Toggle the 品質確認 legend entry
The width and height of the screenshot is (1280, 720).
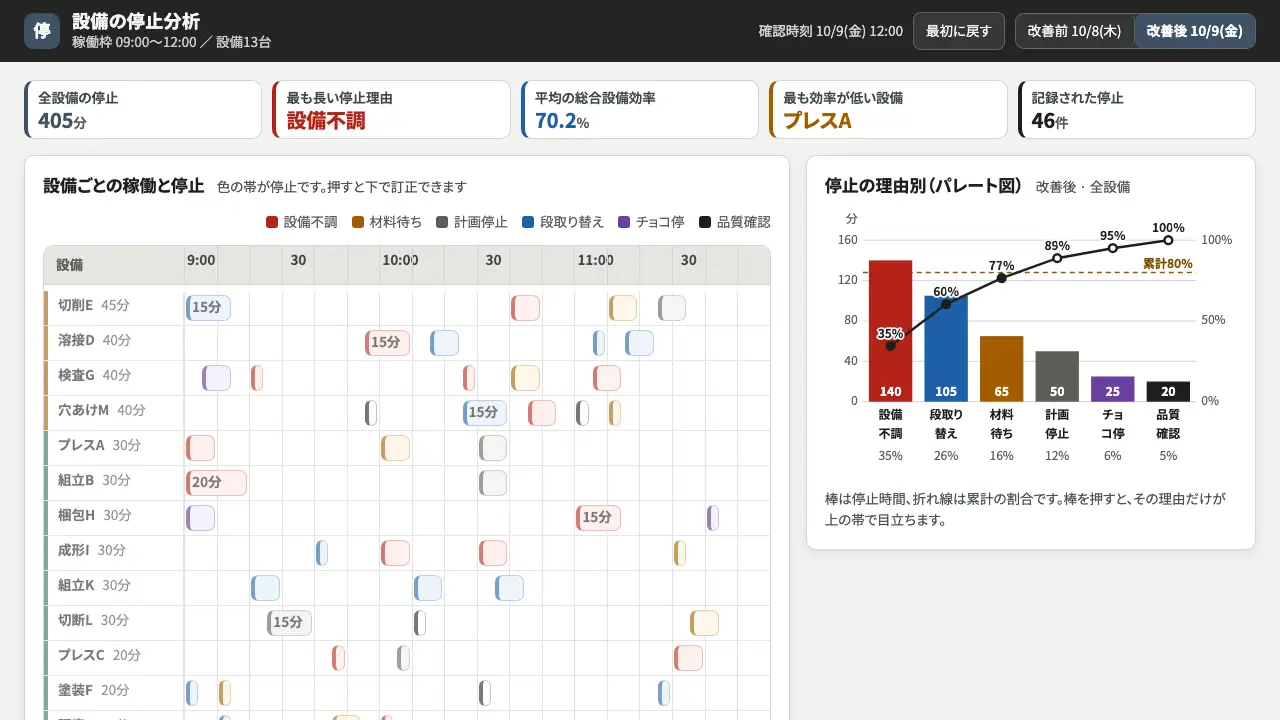pos(735,222)
